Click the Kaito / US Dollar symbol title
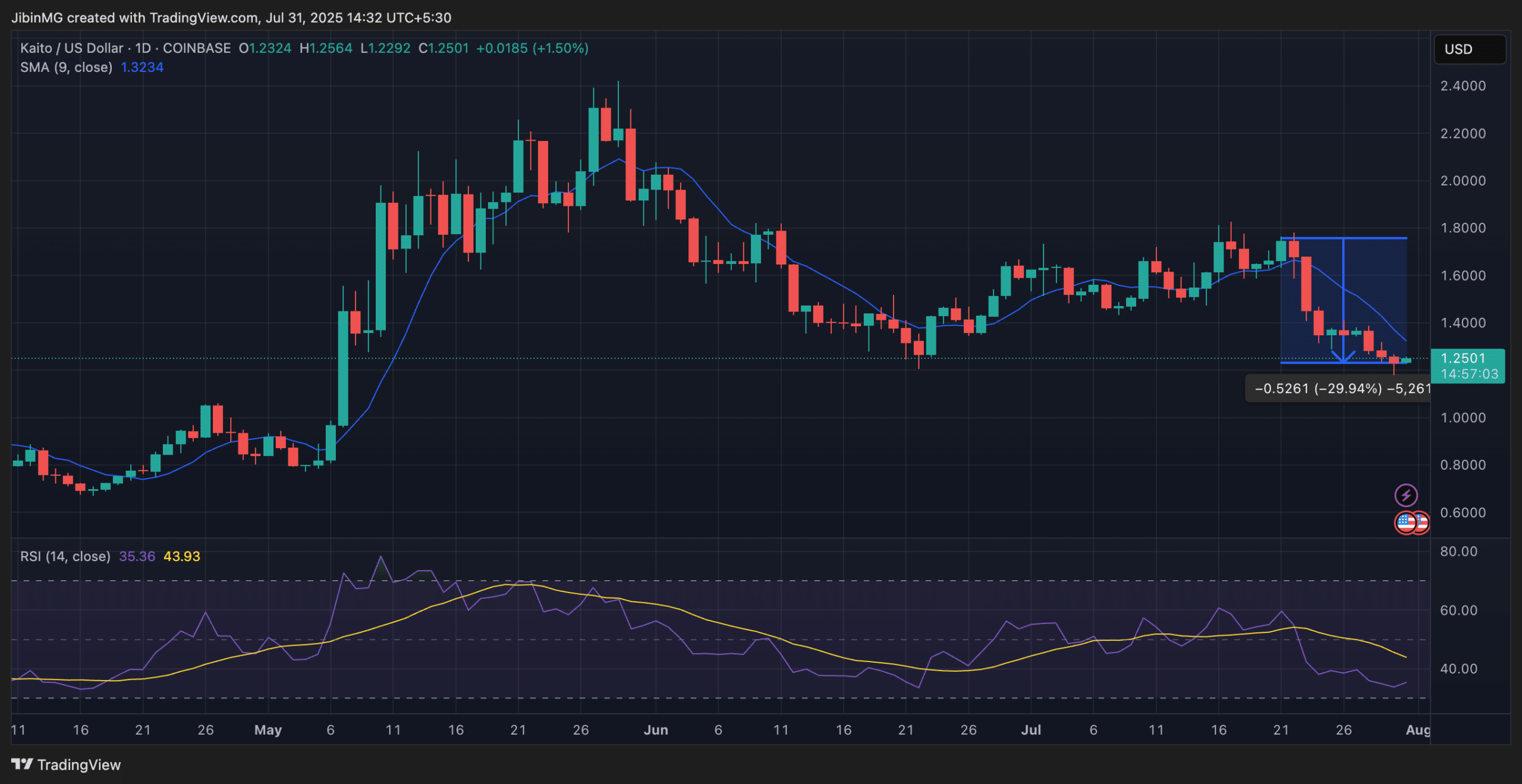 71,48
